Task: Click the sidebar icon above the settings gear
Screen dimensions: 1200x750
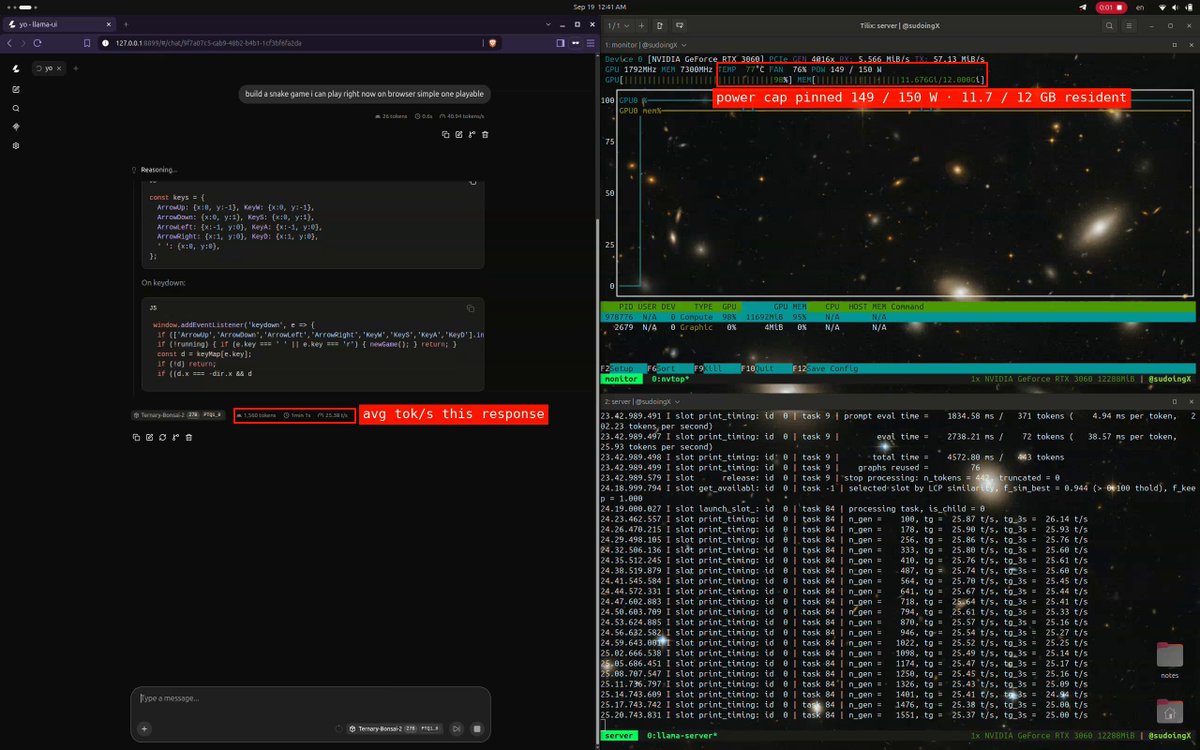Action: (16, 127)
